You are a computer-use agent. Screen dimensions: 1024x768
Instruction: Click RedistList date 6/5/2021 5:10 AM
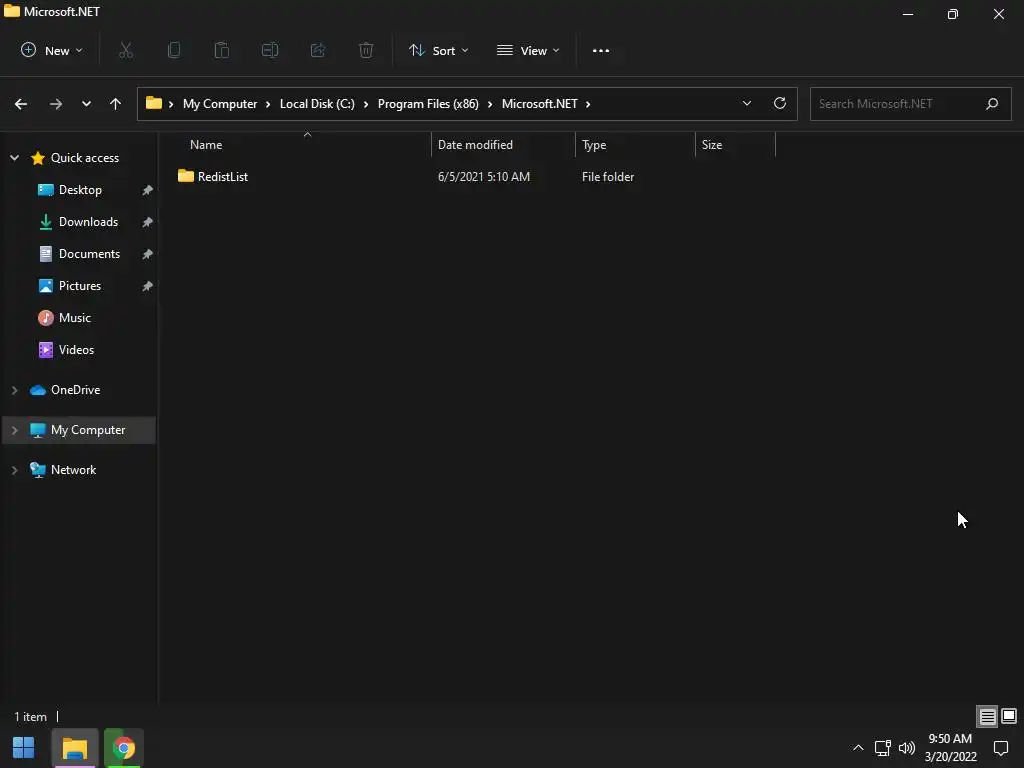pos(484,176)
